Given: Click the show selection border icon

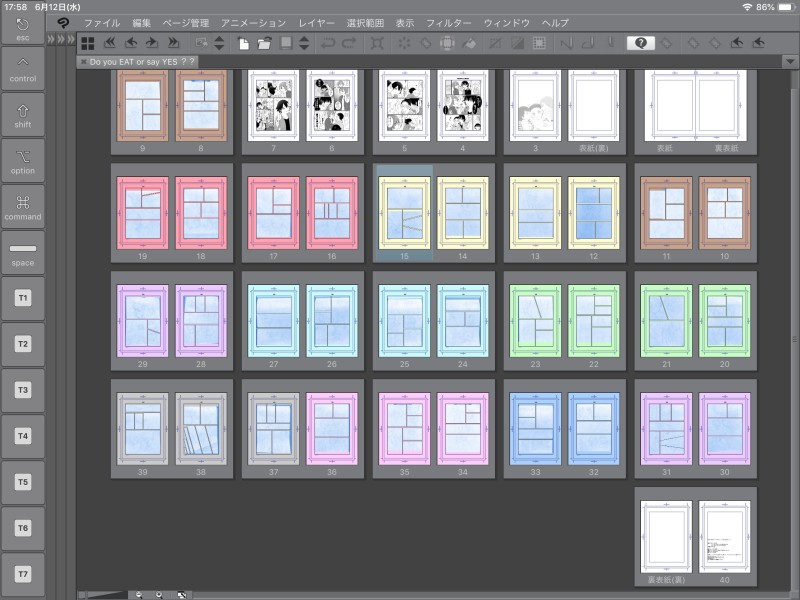Looking at the screenshot, I should pyautogui.click(x=539, y=43).
